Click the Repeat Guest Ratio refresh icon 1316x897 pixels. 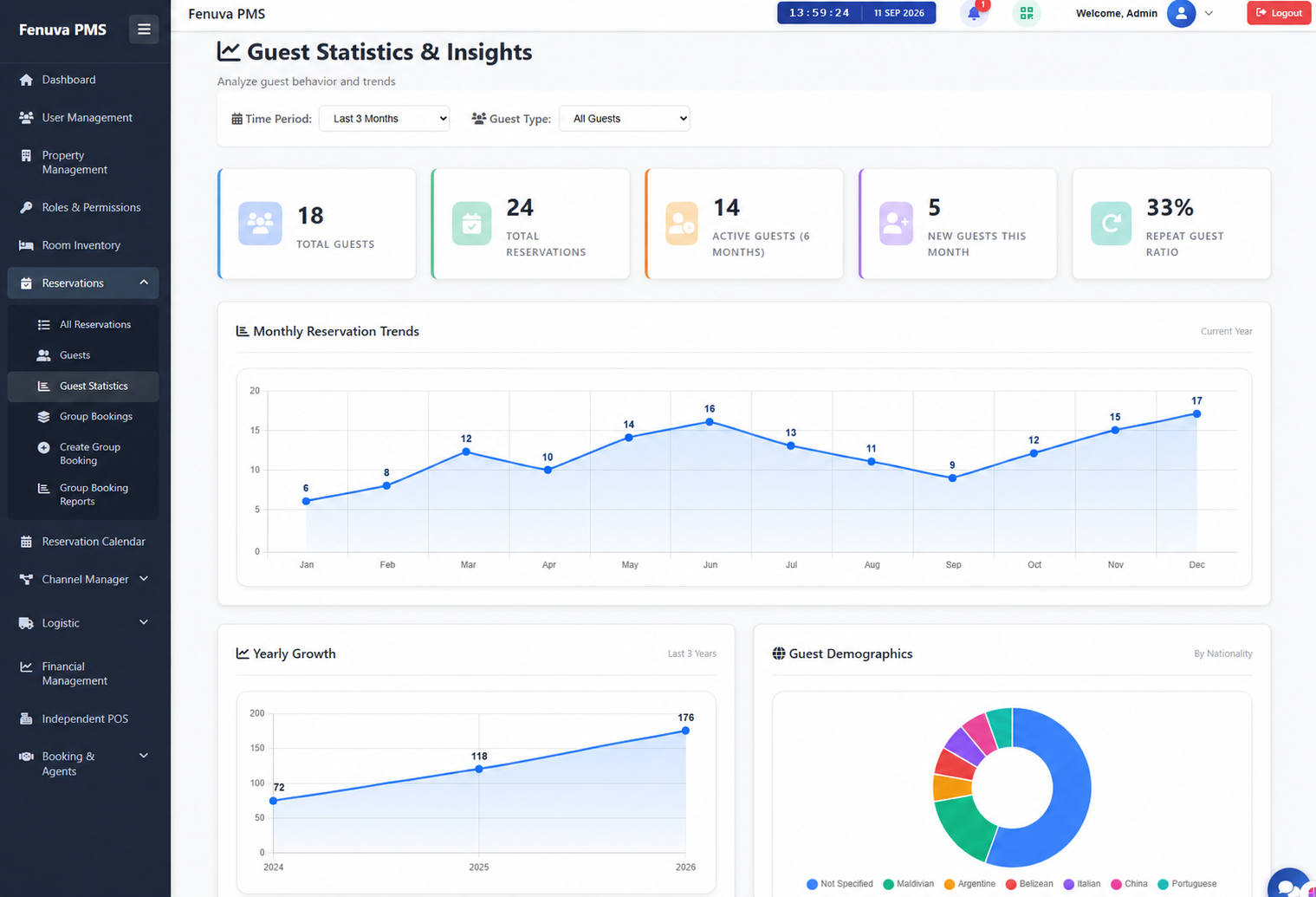click(x=1111, y=224)
